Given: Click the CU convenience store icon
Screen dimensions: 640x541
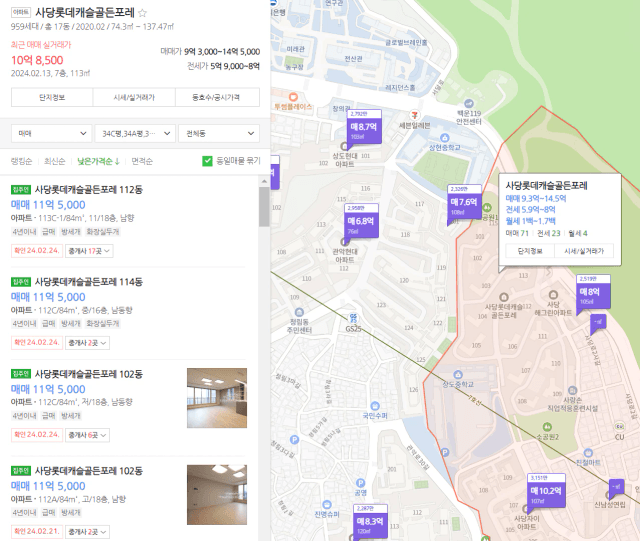Looking at the screenshot, I should pyautogui.click(x=619, y=427).
